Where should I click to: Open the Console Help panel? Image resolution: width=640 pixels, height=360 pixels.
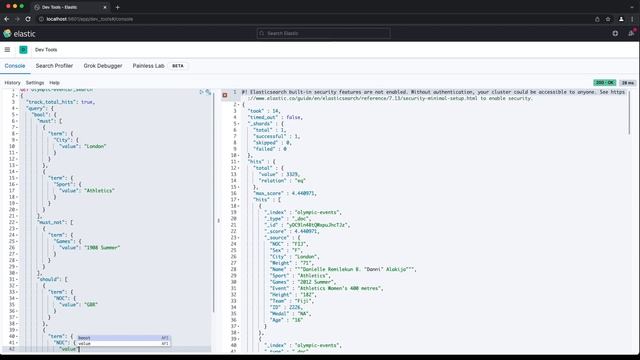click(x=54, y=82)
